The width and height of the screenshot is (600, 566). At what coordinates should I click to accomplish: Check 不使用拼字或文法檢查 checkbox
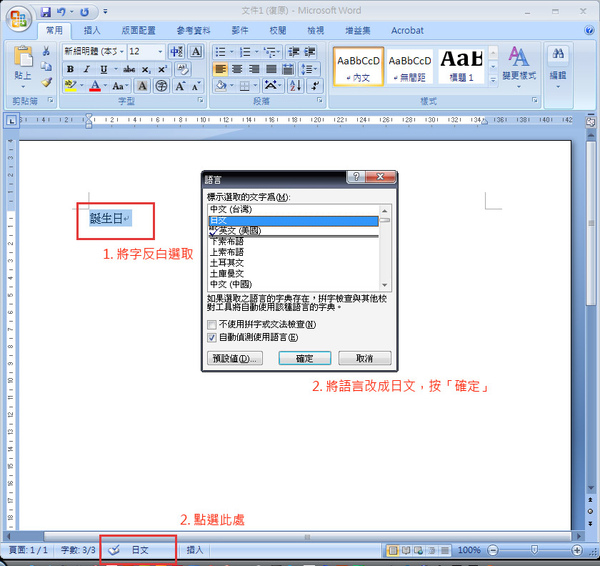(212, 325)
